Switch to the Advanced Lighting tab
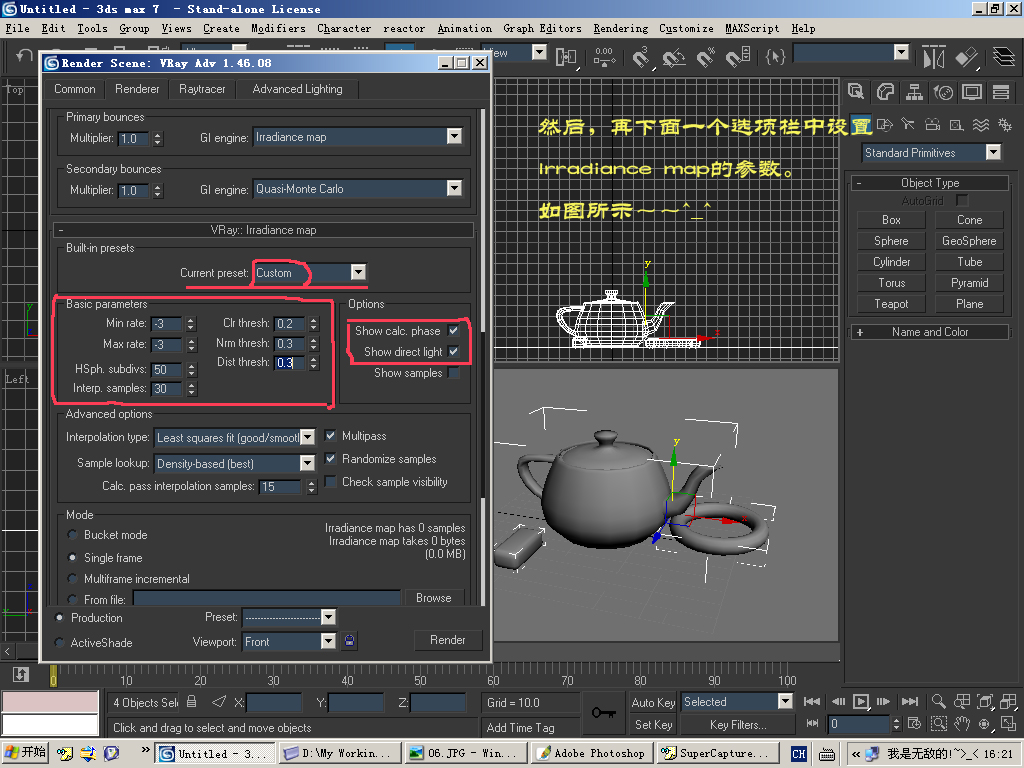The width and height of the screenshot is (1024, 768). (297, 89)
